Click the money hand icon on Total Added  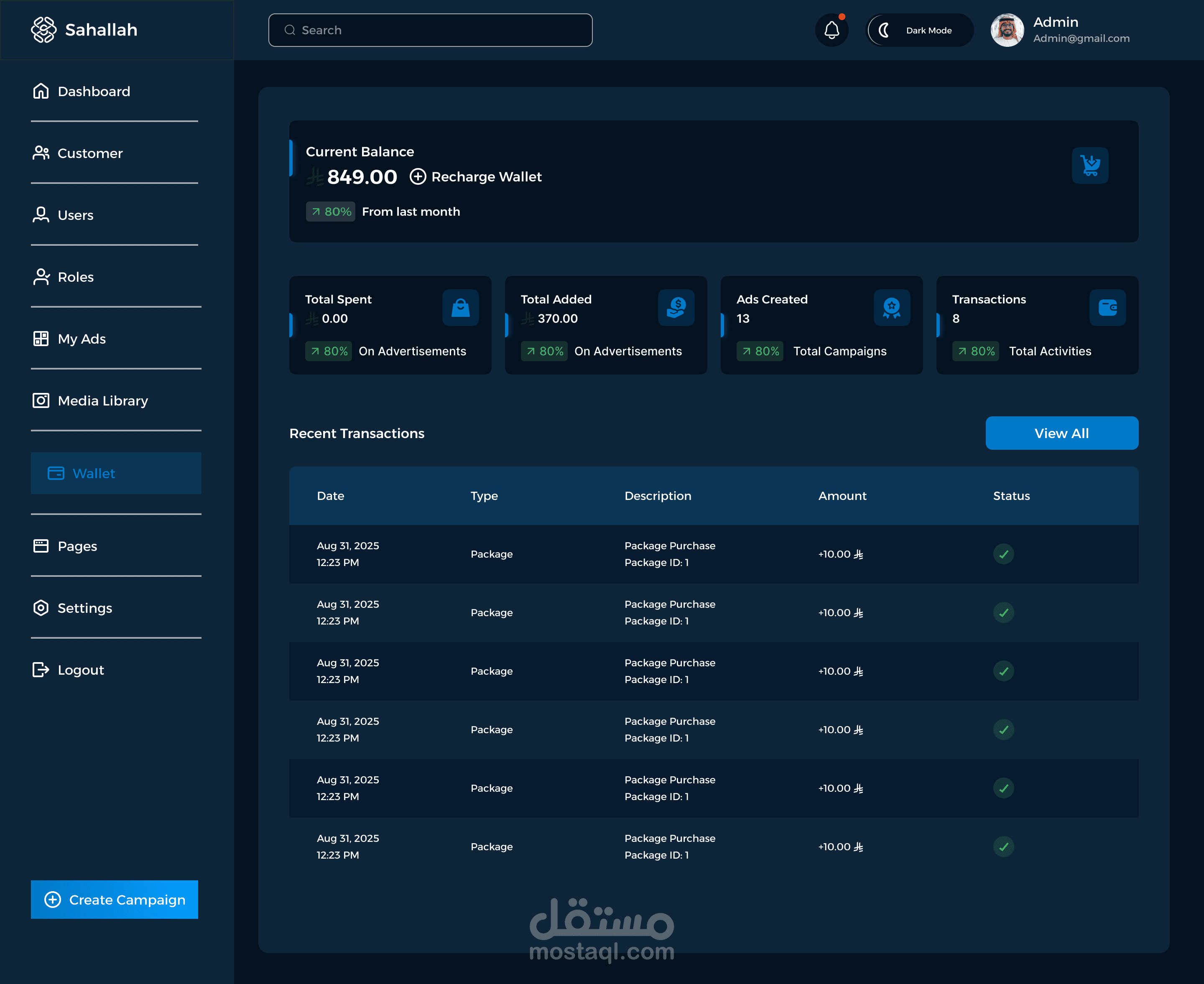point(676,308)
